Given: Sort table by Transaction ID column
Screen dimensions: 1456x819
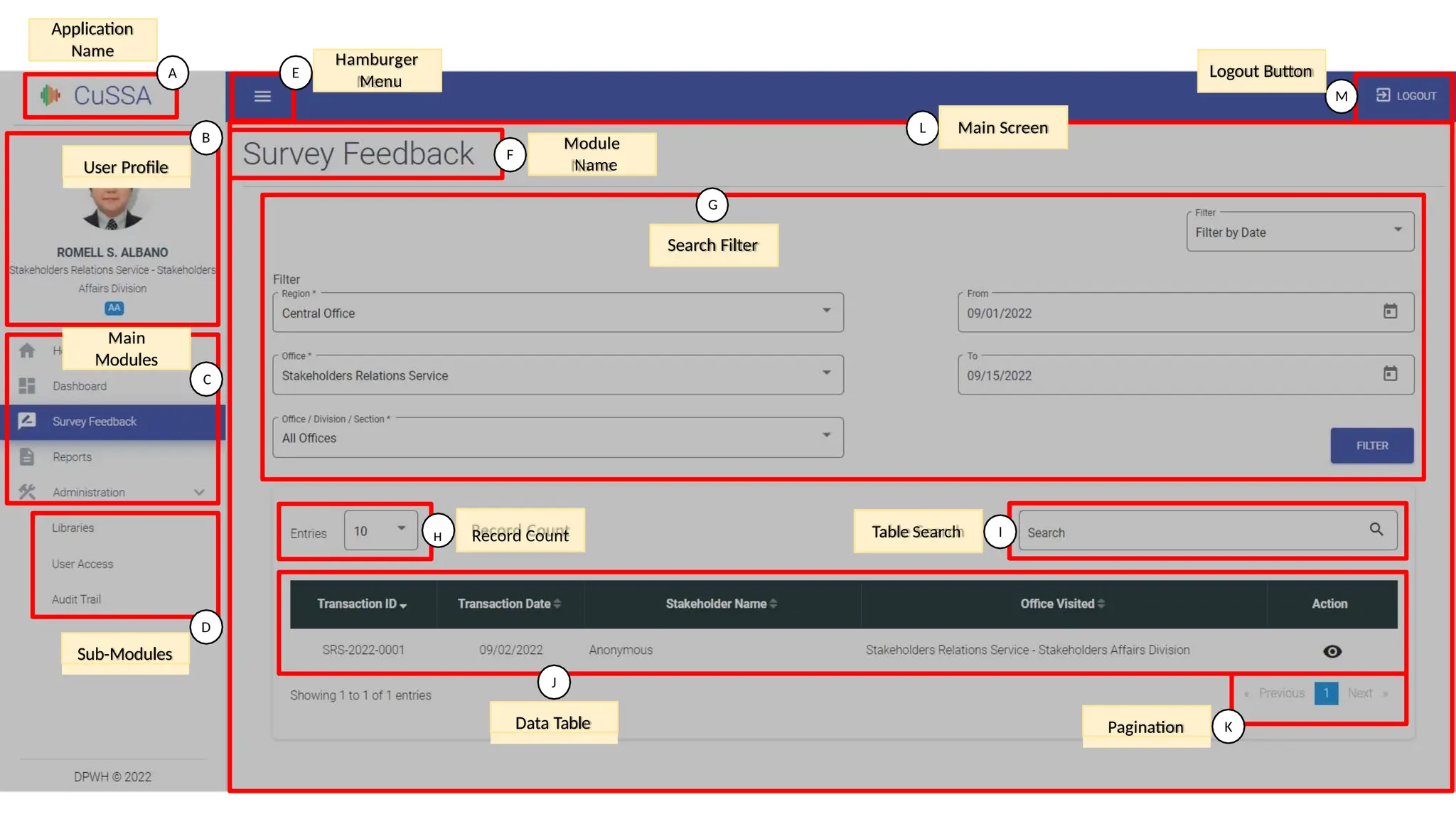Looking at the screenshot, I should [362, 604].
